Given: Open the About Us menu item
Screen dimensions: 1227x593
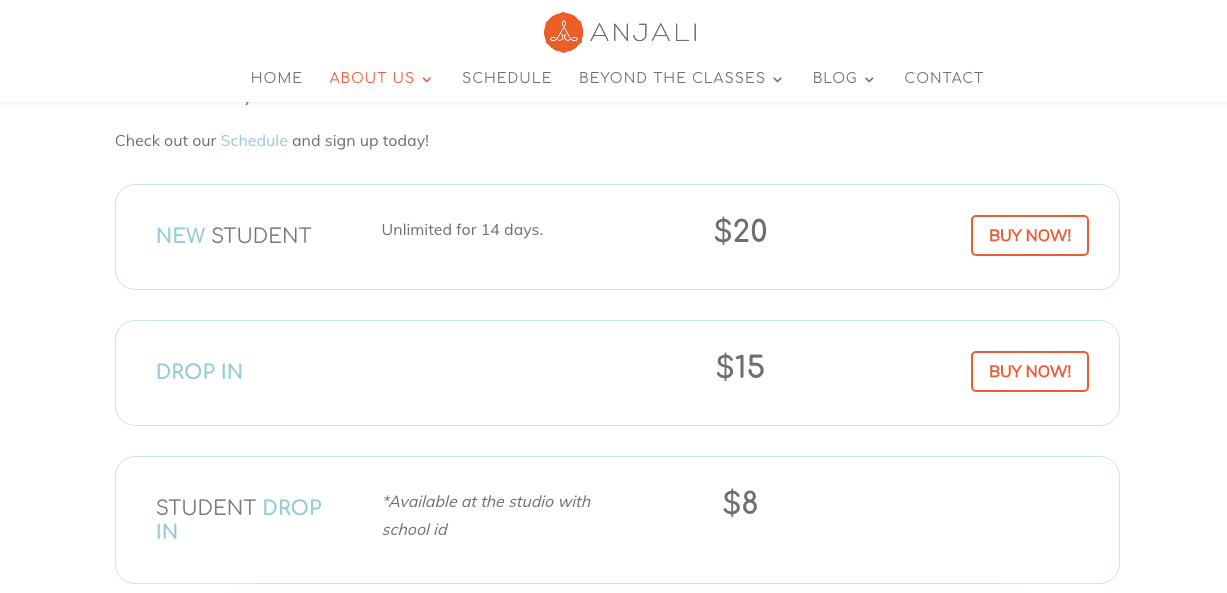Looking at the screenshot, I should [x=372, y=78].
